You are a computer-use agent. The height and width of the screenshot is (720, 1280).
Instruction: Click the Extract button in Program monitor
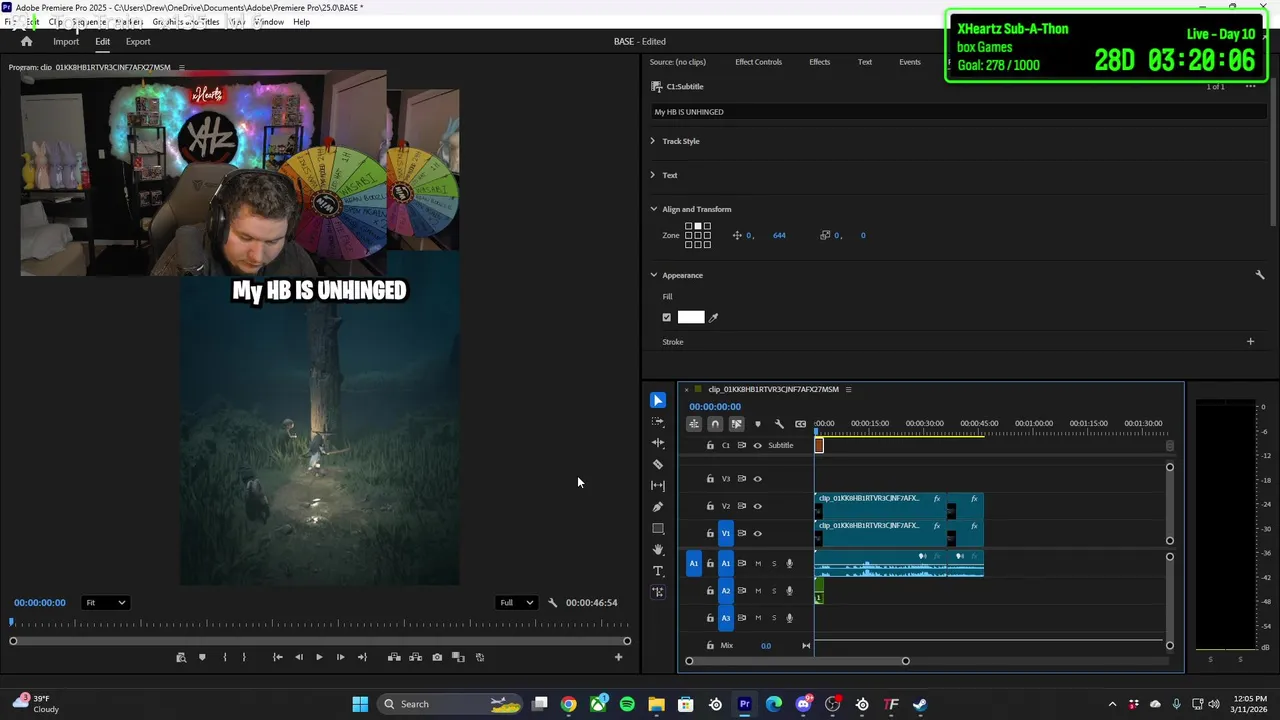[x=415, y=657]
